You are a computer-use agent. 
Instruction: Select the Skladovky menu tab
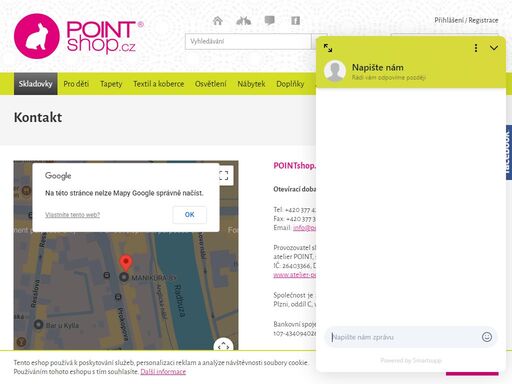(x=36, y=84)
